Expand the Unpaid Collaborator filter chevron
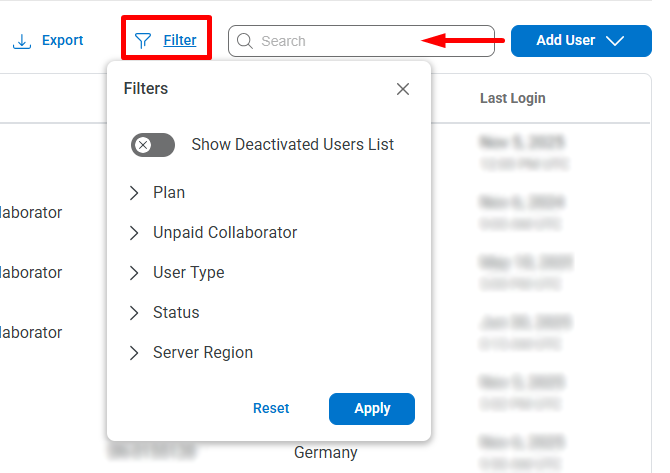 coord(134,233)
